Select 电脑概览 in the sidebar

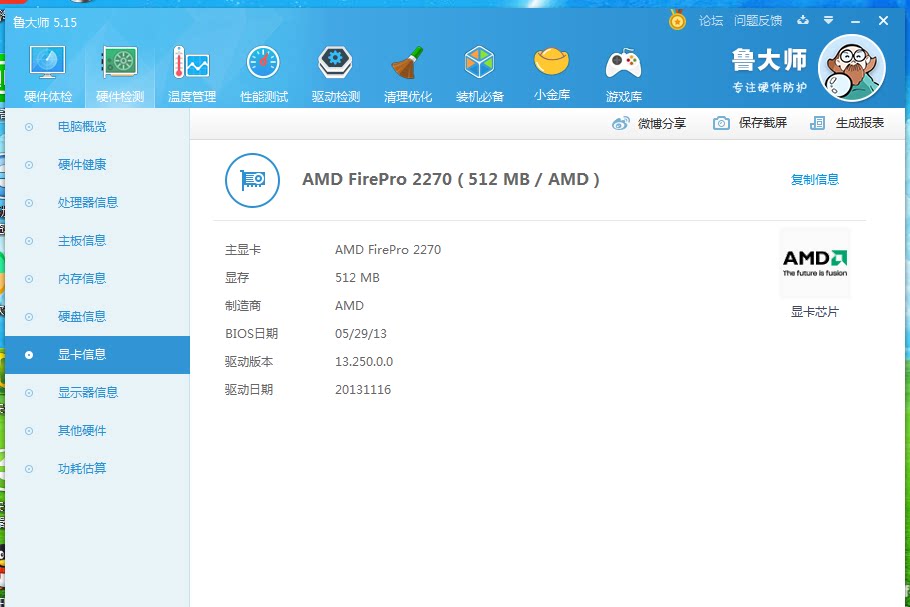click(97, 127)
